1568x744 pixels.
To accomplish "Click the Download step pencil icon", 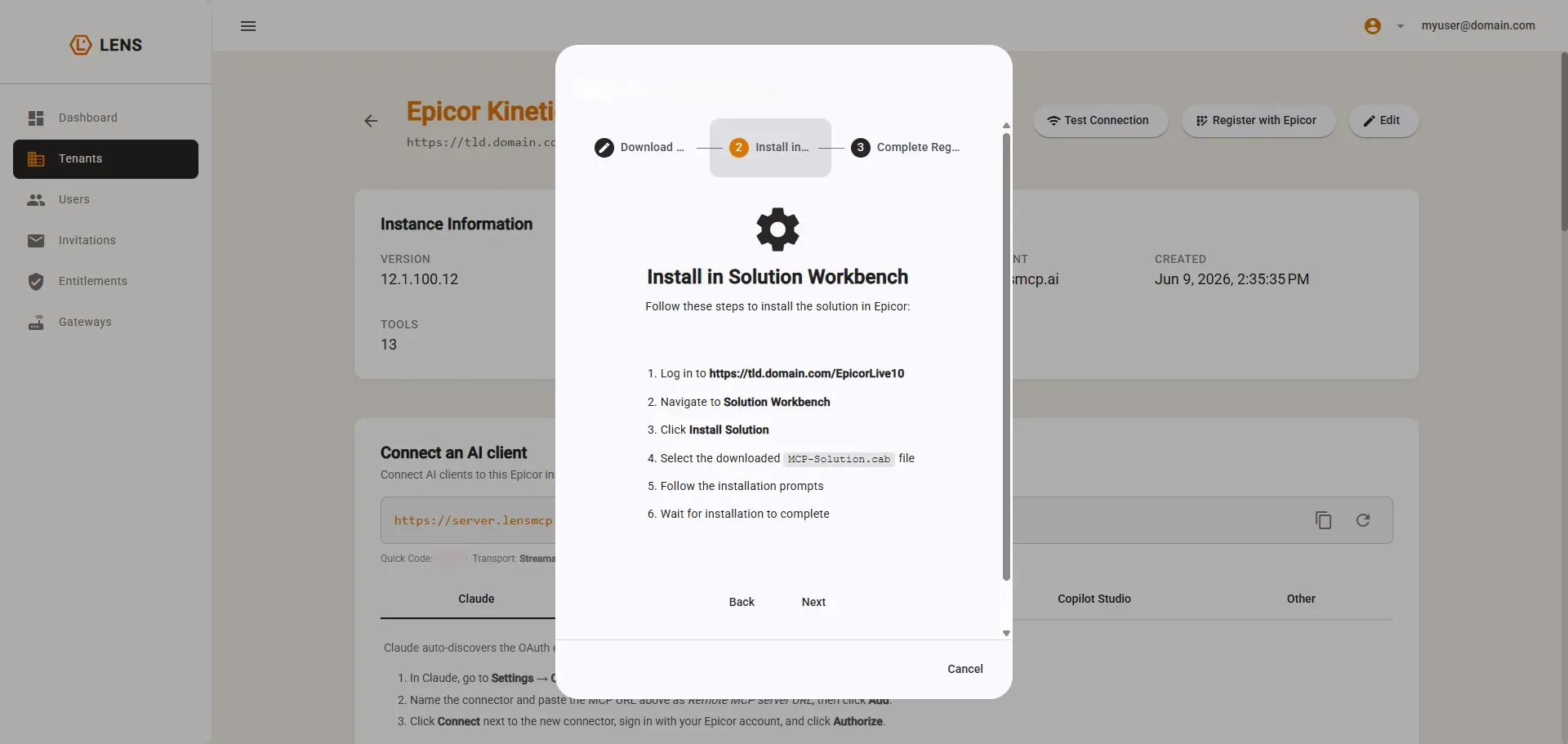I will pyautogui.click(x=604, y=148).
